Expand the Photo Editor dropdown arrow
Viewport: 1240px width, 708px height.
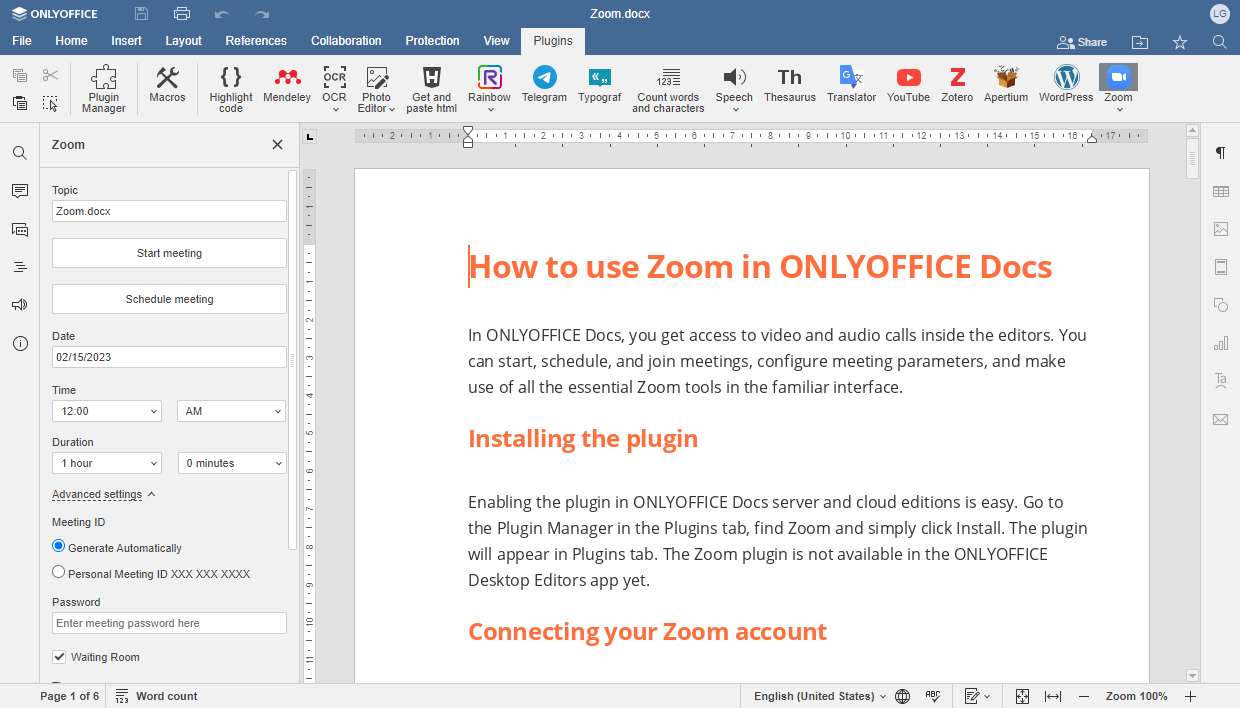click(391, 109)
